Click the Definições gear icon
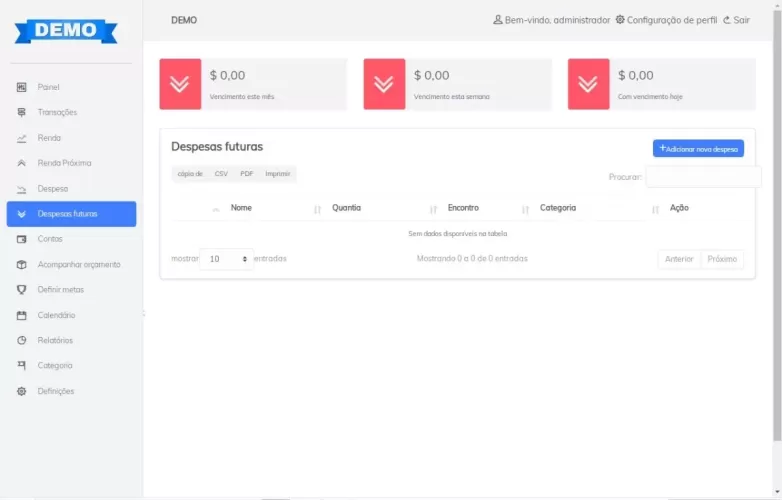The height and width of the screenshot is (500, 782). [x=21, y=391]
